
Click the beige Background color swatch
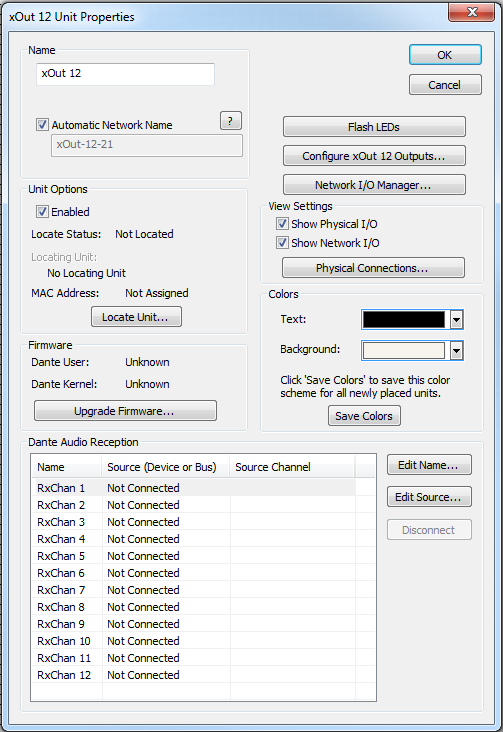pos(404,350)
